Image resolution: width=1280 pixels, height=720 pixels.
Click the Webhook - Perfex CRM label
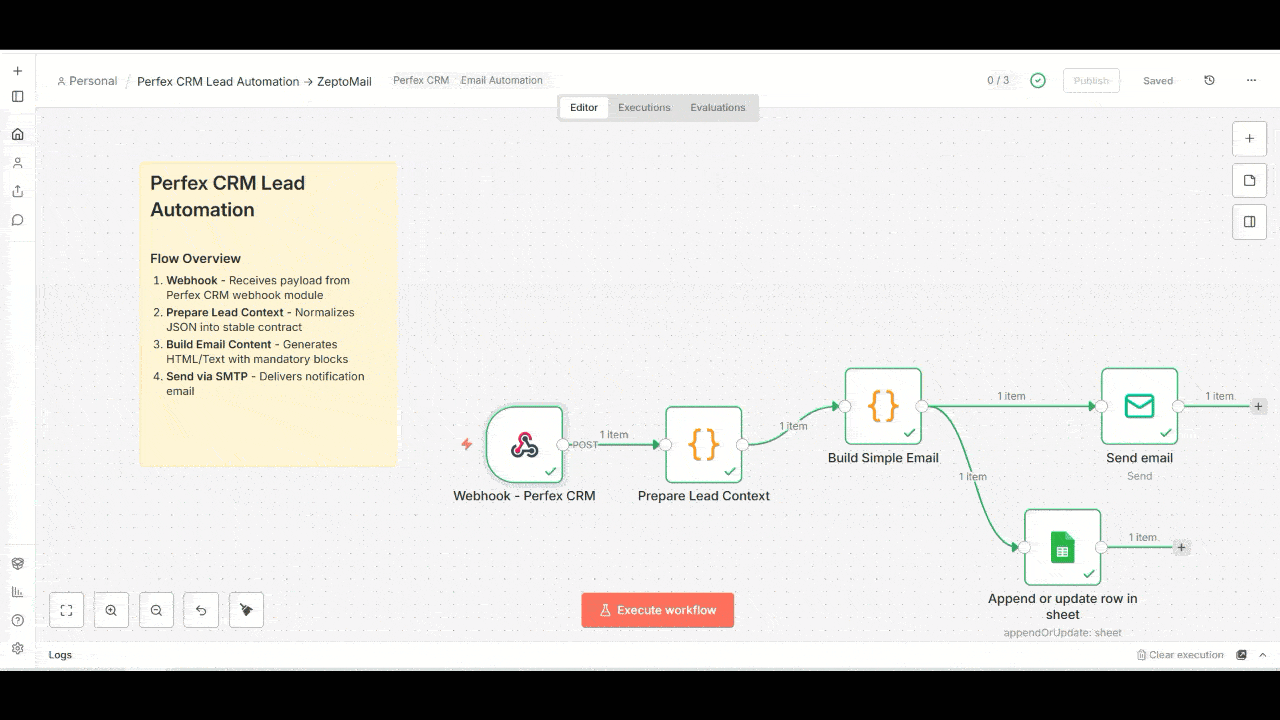pyautogui.click(x=524, y=496)
